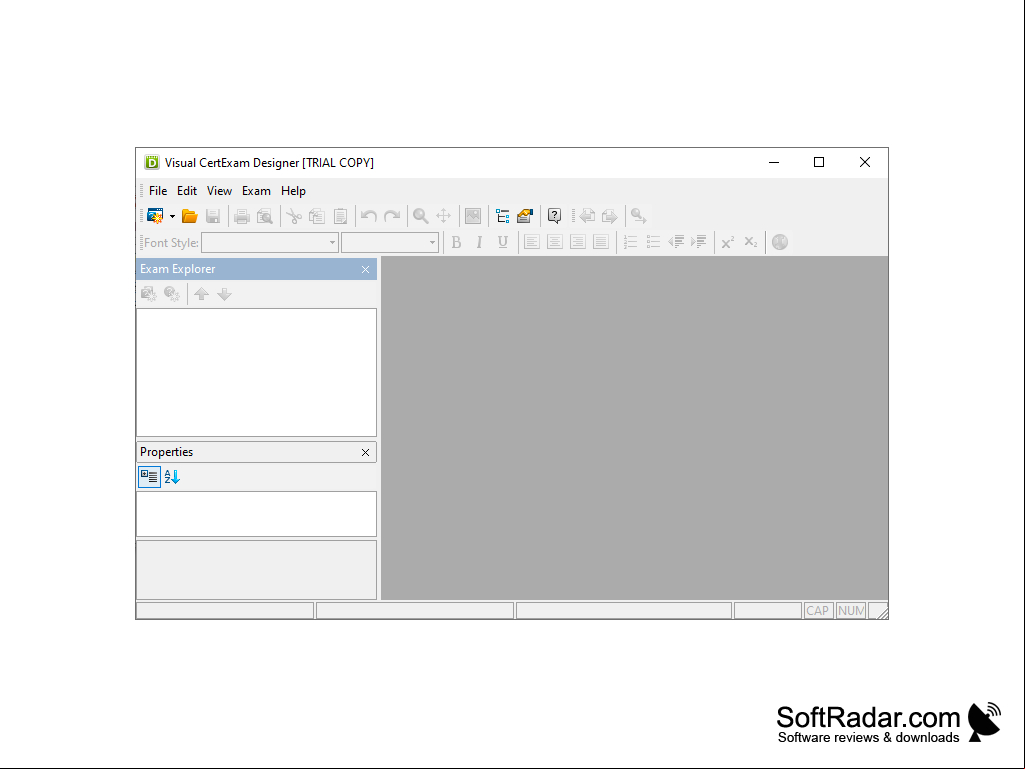Click the Previous Question arrow icon
The width and height of the screenshot is (1025, 769).
[587, 216]
